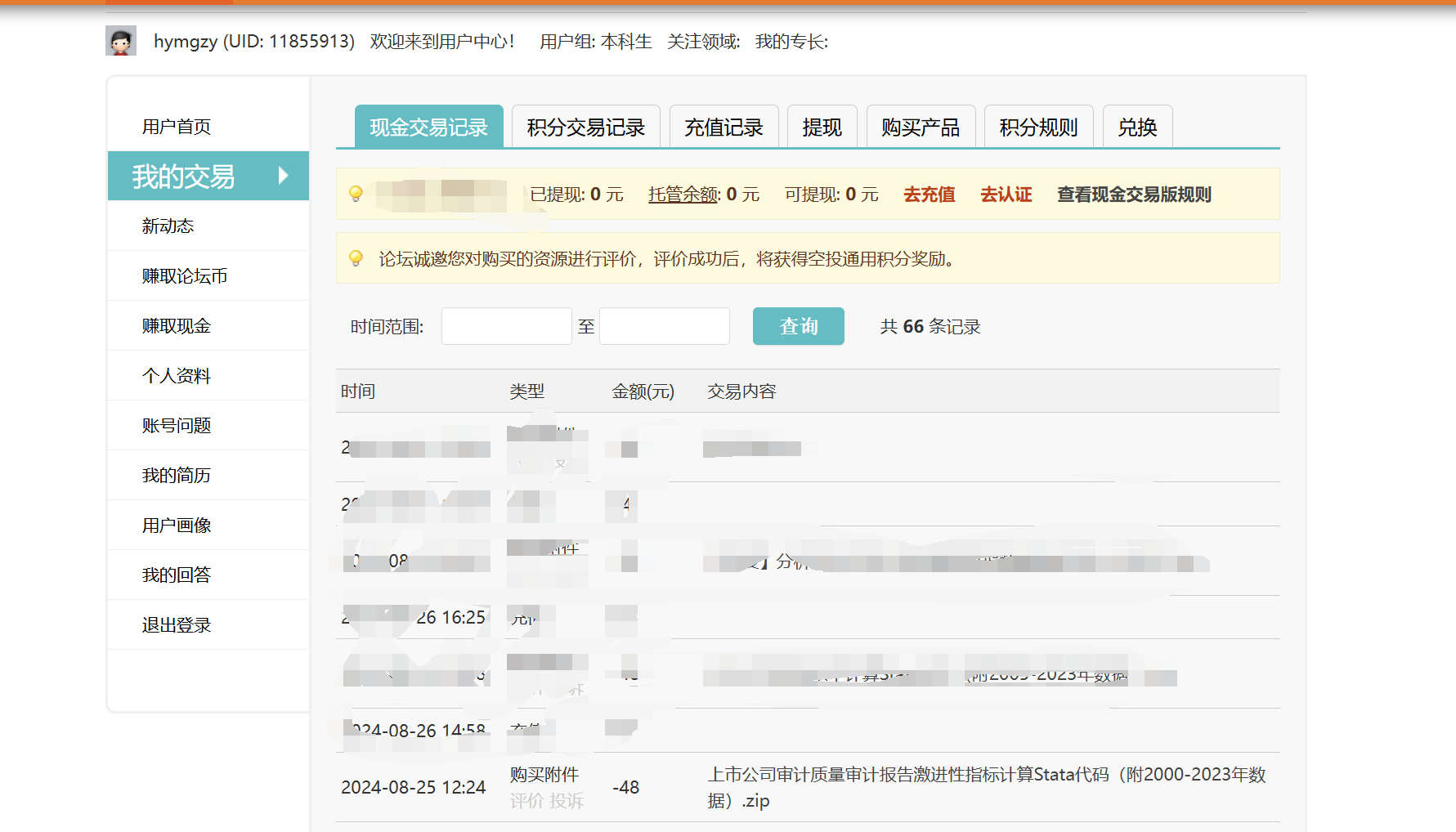
Task: Open the 充值记录 tab
Action: coord(724,127)
